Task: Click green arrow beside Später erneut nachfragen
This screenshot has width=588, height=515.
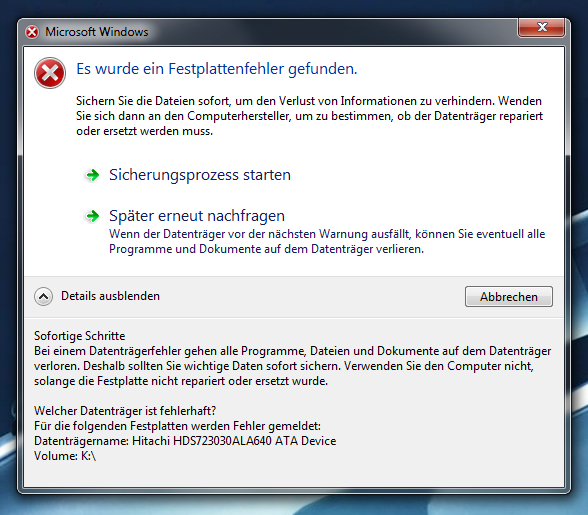Action: (92, 216)
